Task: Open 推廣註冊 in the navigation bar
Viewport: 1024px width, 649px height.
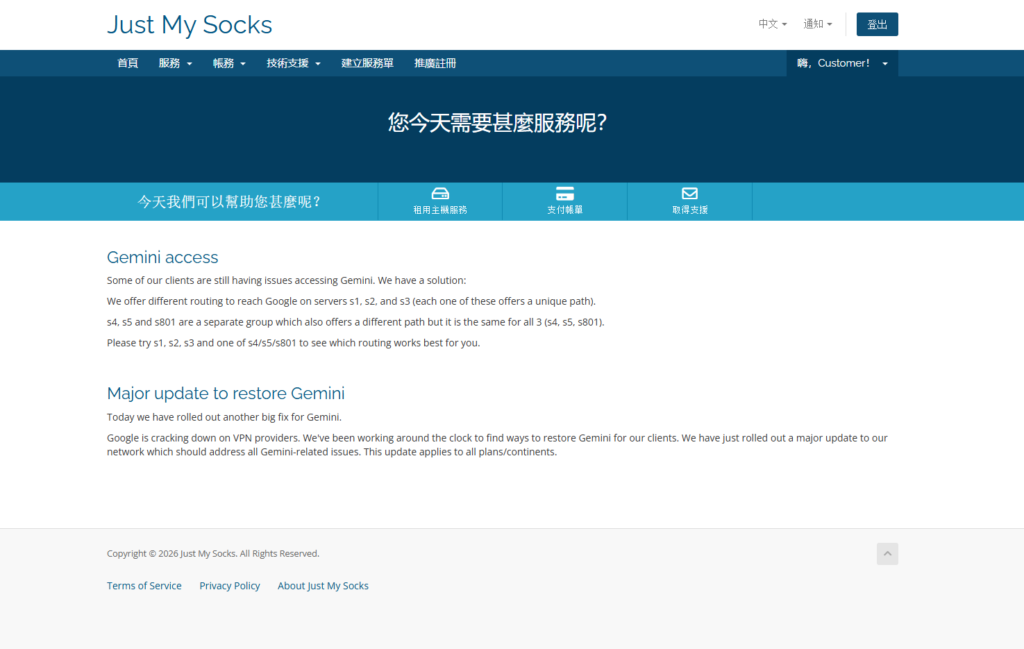Action: point(435,63)
